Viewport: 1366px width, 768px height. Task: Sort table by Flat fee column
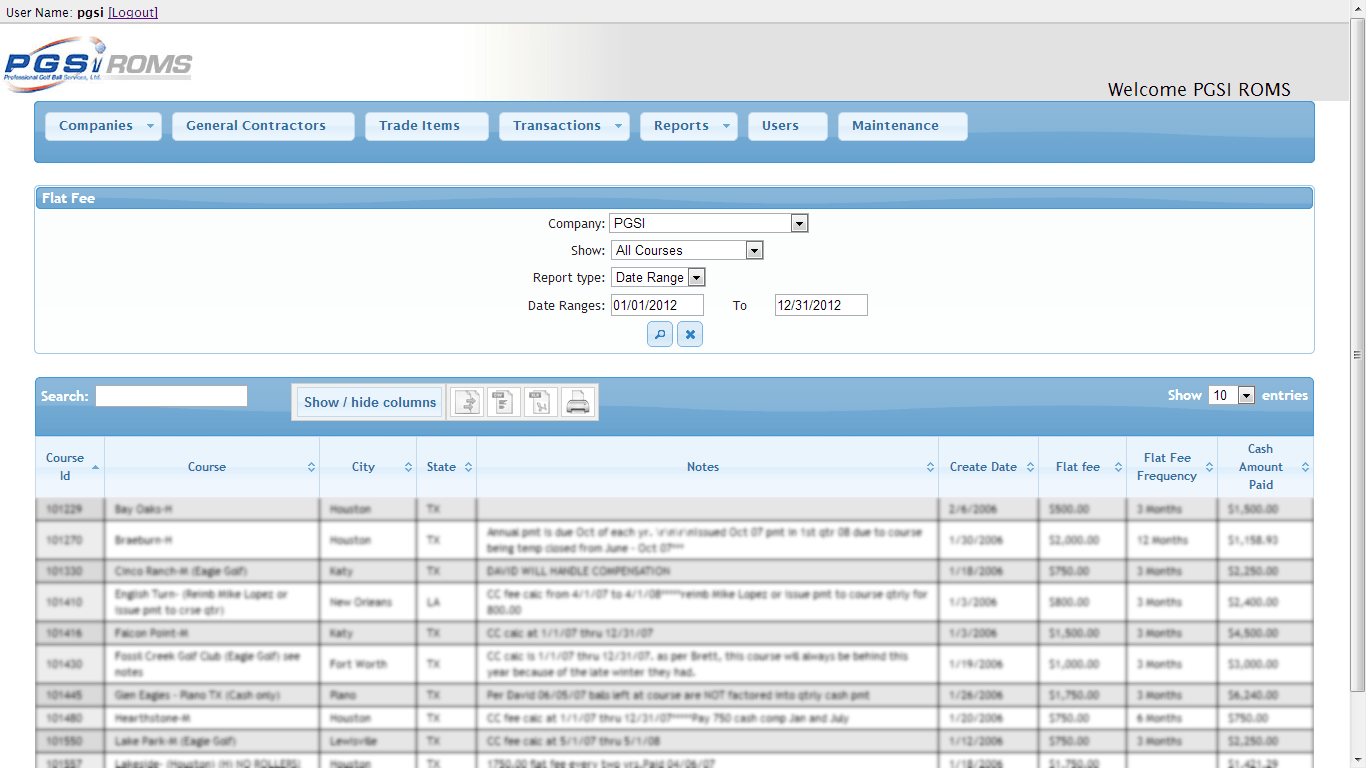point(1081,467)
